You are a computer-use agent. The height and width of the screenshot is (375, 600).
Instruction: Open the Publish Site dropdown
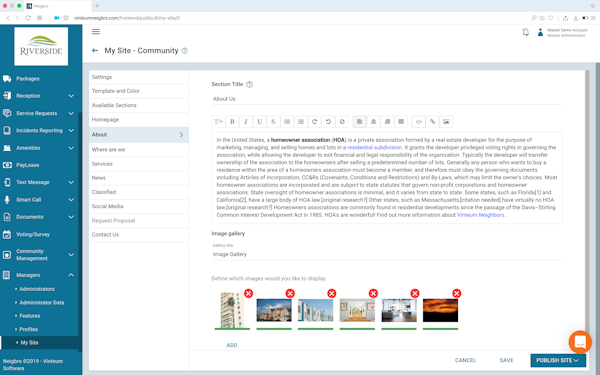point(558,360)
